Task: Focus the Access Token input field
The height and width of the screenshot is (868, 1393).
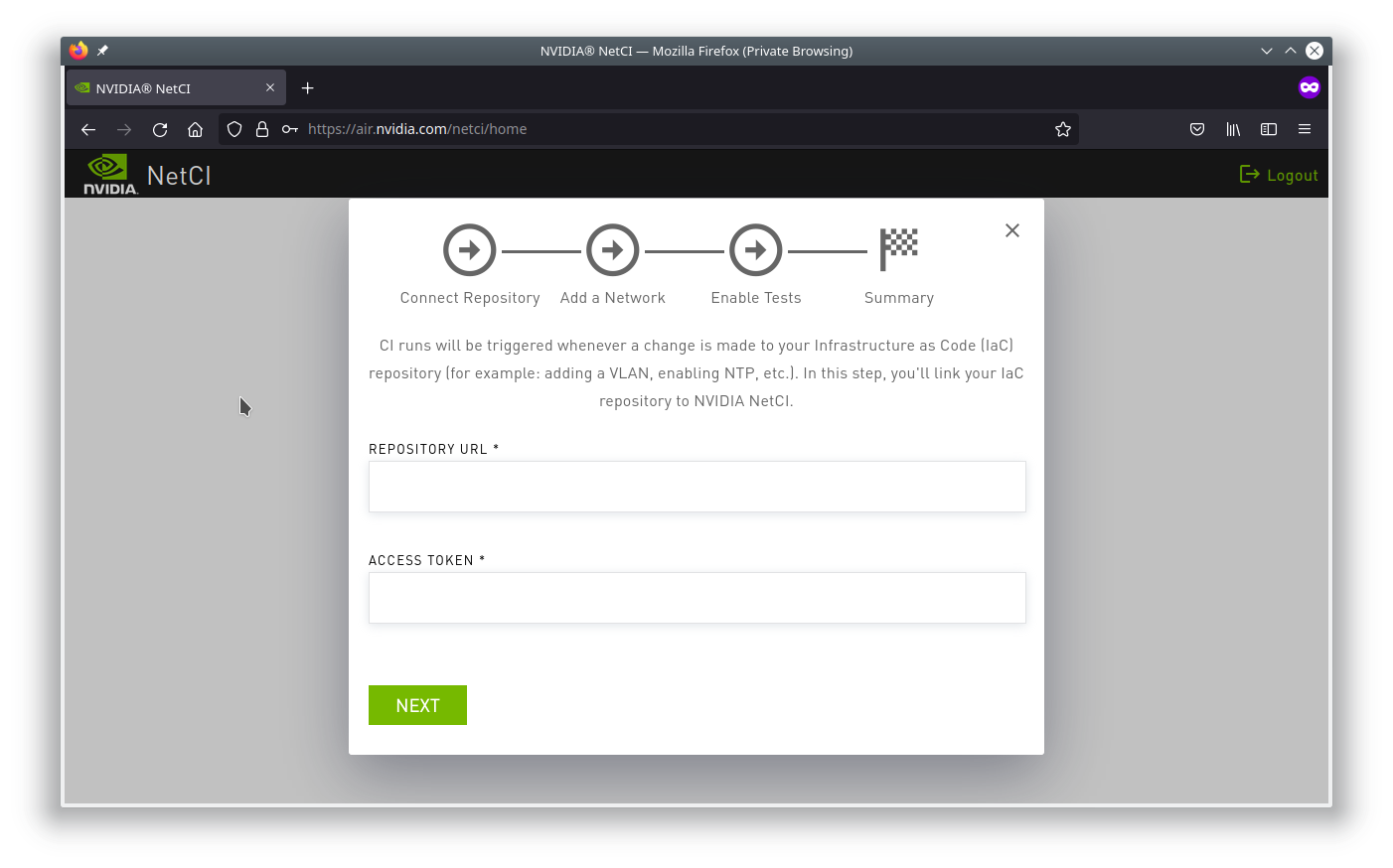Action: click(x=696, y=598)
